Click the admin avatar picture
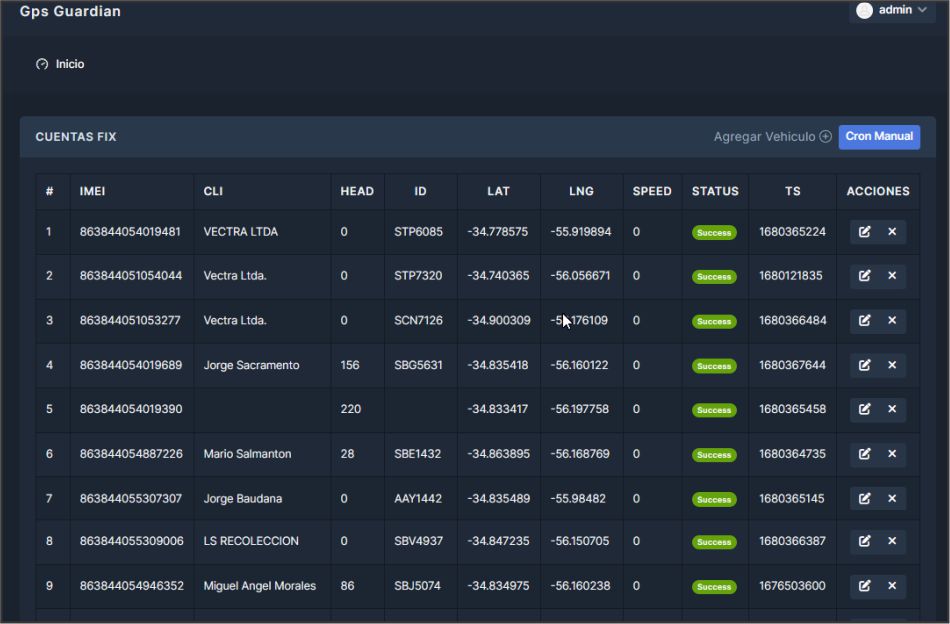 coord(865,10)
